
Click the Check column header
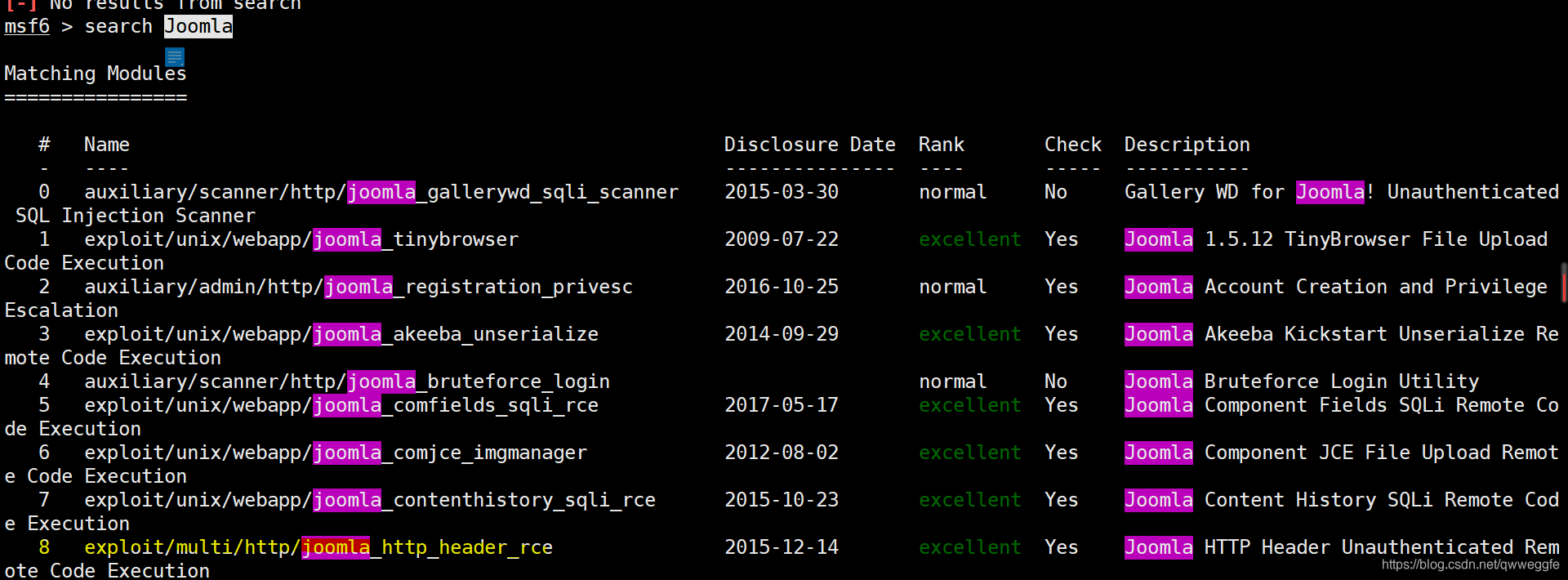pos(1073,145)
